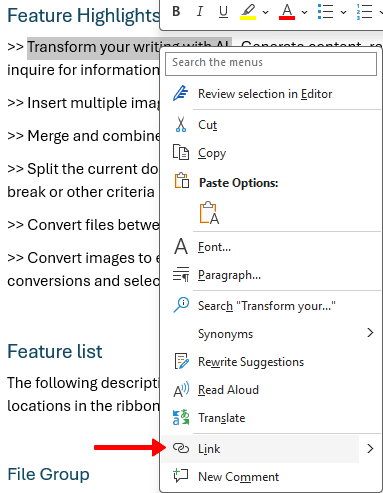Add a New Comment
The height and width of the screenshot is (493, 383).
(x=271, y=477)
